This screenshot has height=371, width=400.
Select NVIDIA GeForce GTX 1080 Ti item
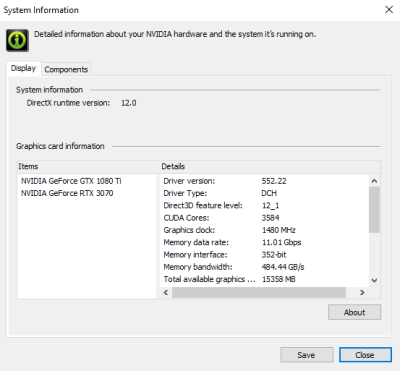[x=71, y=181]
